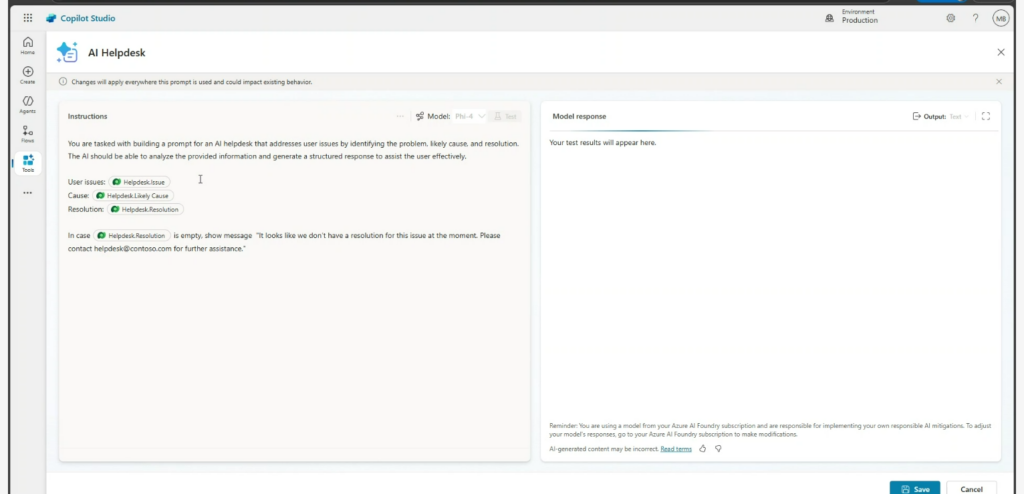Save the prompt
Image resolution: width=1024 pixels, height=494 pixels.
click(915, 489)
